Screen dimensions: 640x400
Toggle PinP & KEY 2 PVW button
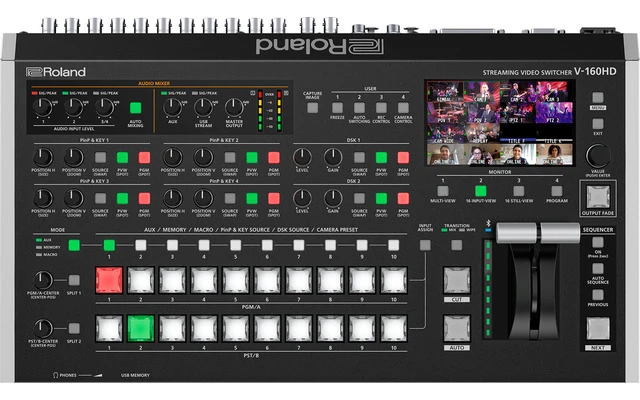(252, 158)
